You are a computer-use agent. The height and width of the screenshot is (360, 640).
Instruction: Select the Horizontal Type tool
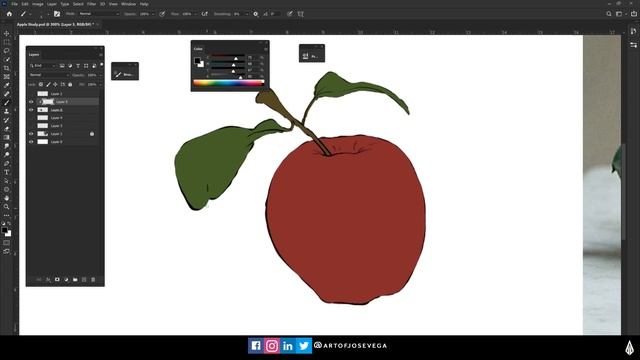click(7, 172)
